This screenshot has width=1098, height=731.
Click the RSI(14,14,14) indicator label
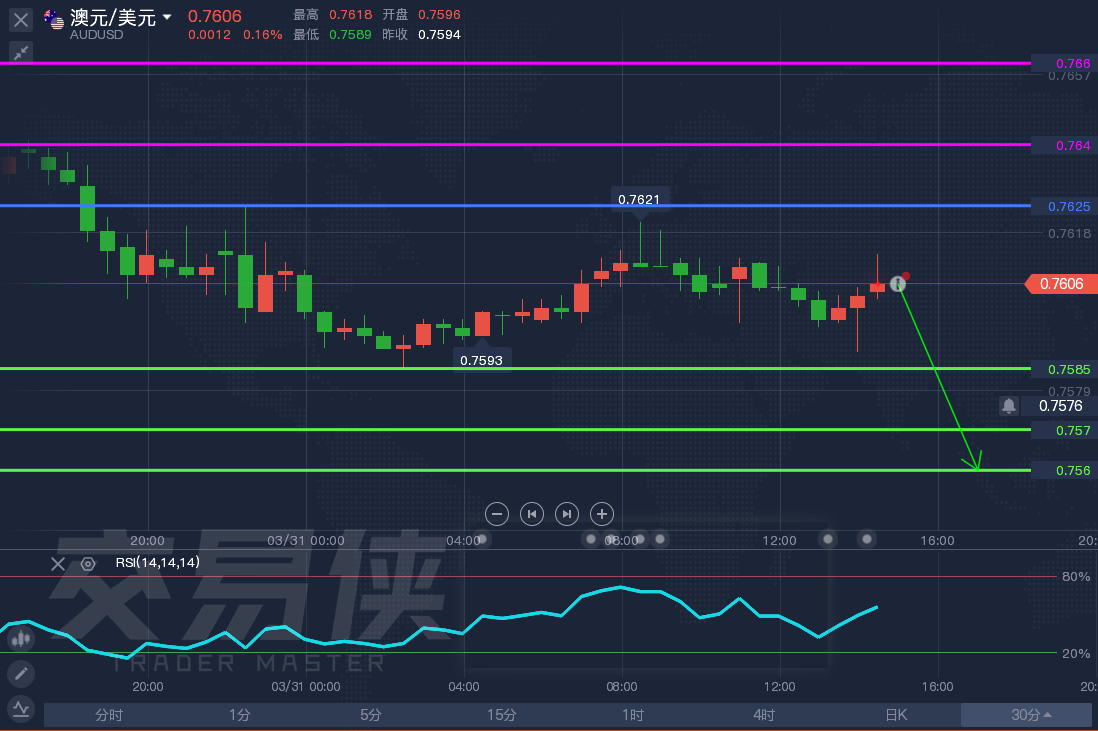158,562
